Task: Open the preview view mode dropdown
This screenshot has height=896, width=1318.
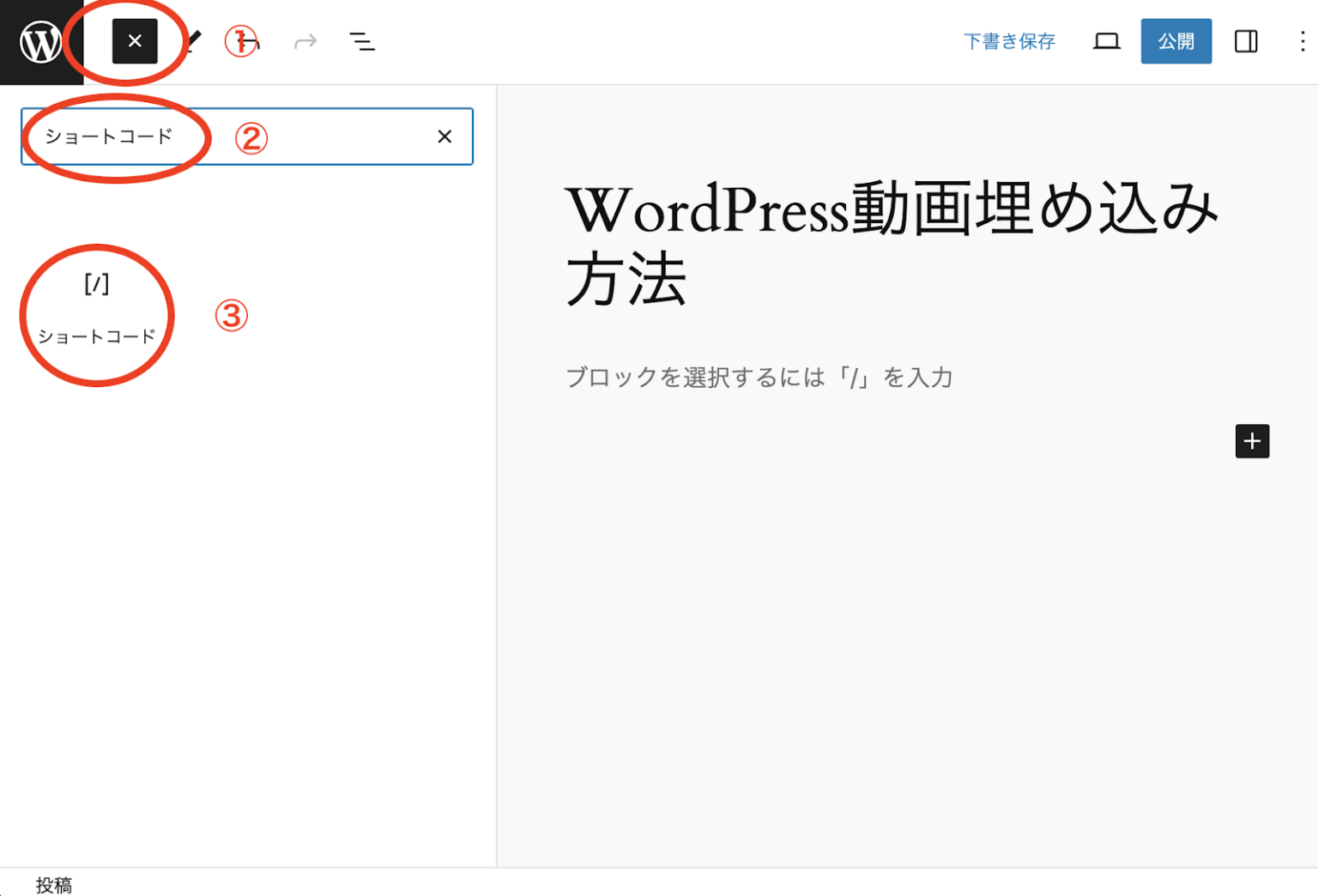Action: 1107,40
